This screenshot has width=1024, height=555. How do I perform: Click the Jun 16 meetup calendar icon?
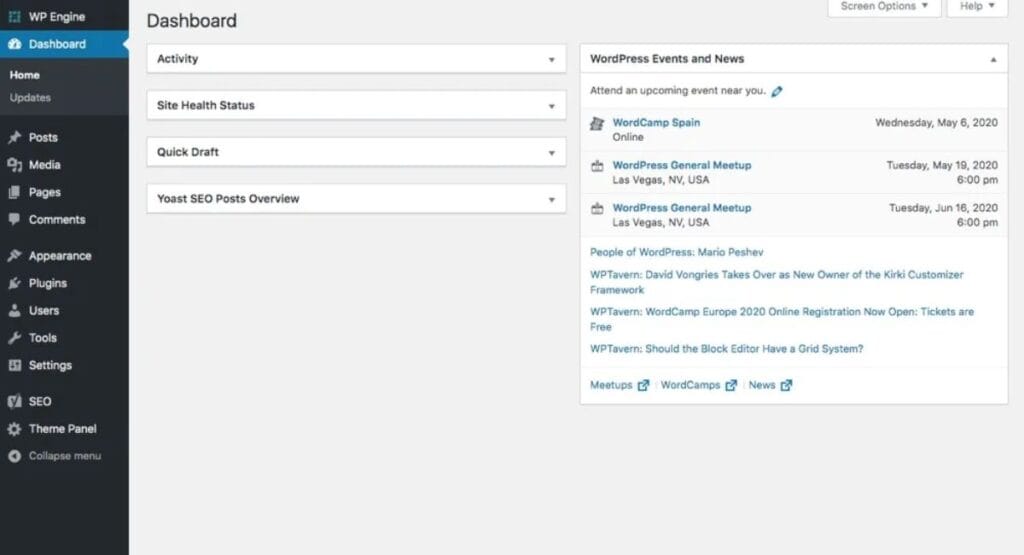click(597, 208)
